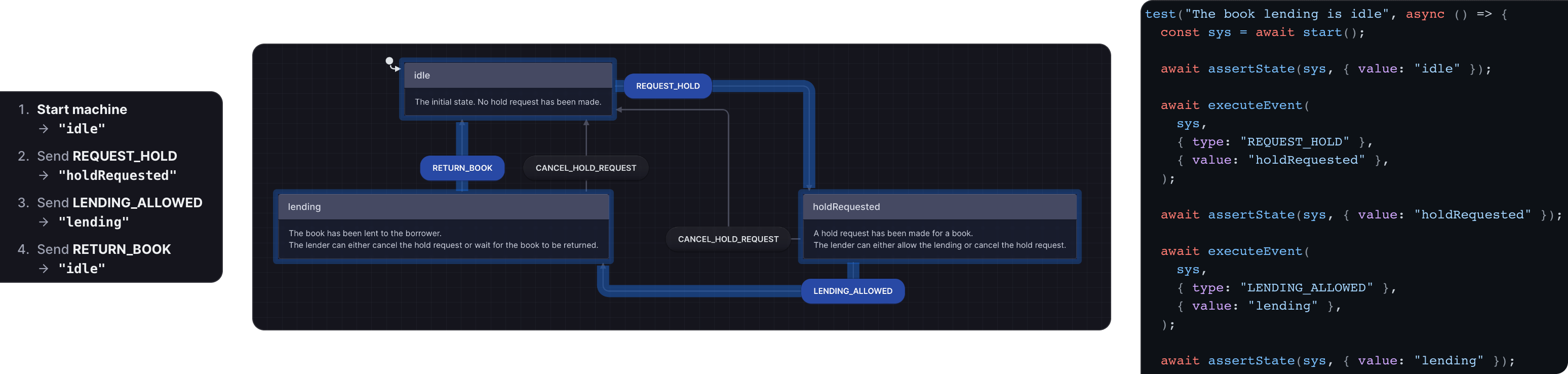The width and height of the screenshot is (1568, 374).
Task: Click CANCEL_HOLD_REQUEST event next to RETURN_BOOK
Action: click(x=585, y=168)
